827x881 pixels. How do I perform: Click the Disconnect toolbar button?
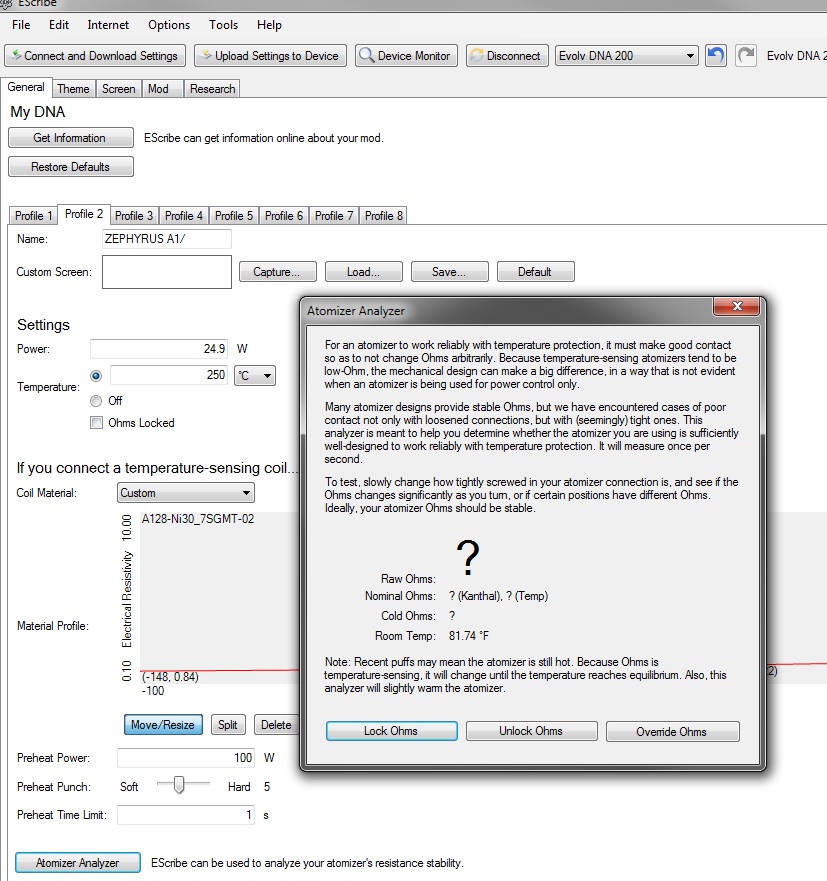tap(505, 56)
